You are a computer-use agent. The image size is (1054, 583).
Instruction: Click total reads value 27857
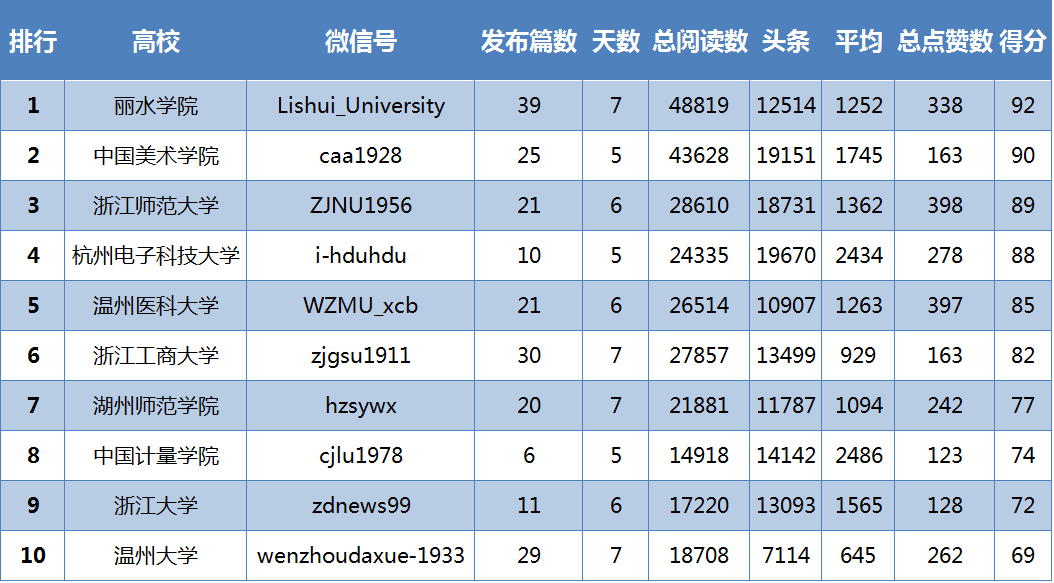tap(699, 355)
